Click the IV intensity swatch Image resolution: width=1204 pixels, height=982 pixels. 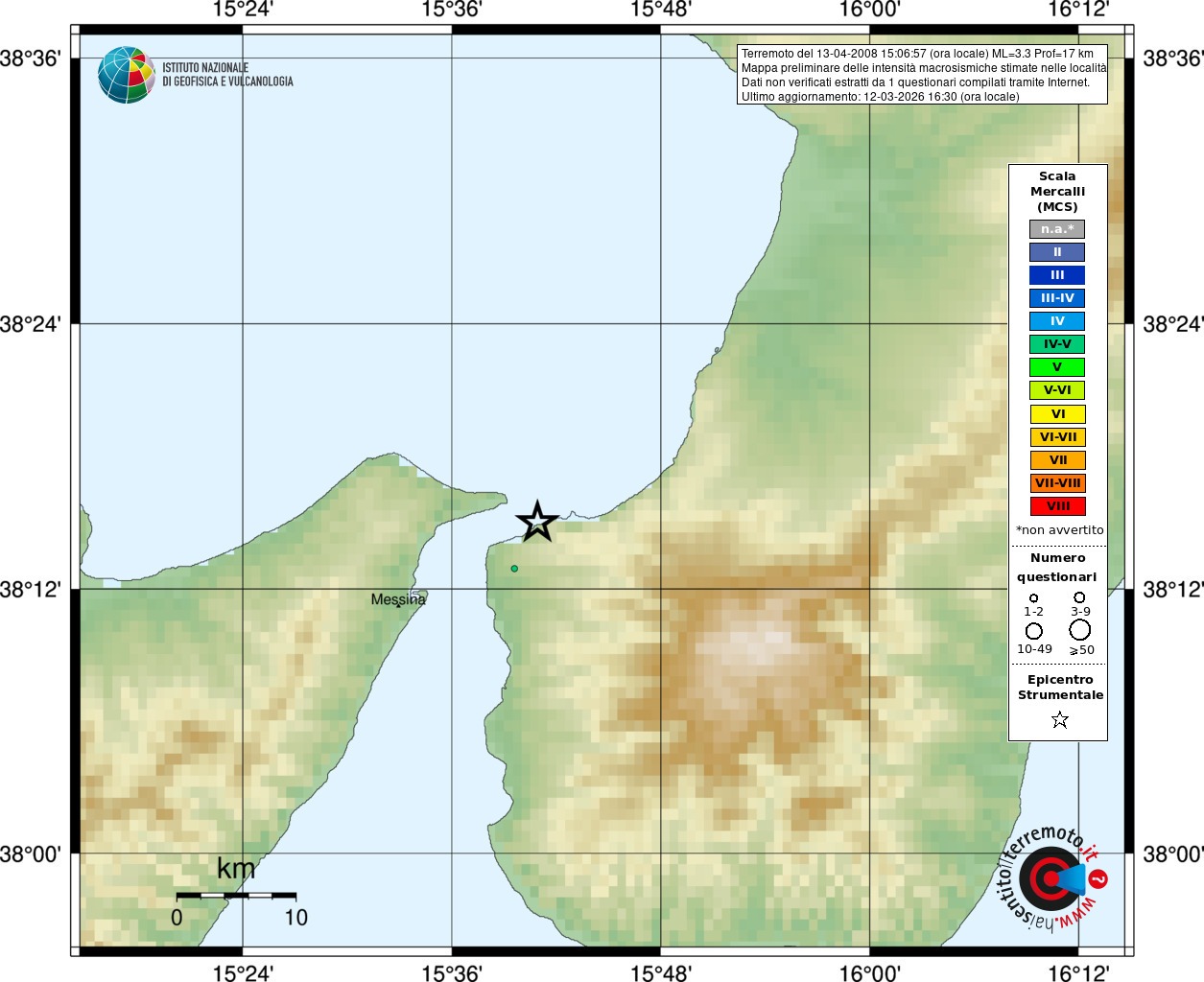(x=1057, y=321)
